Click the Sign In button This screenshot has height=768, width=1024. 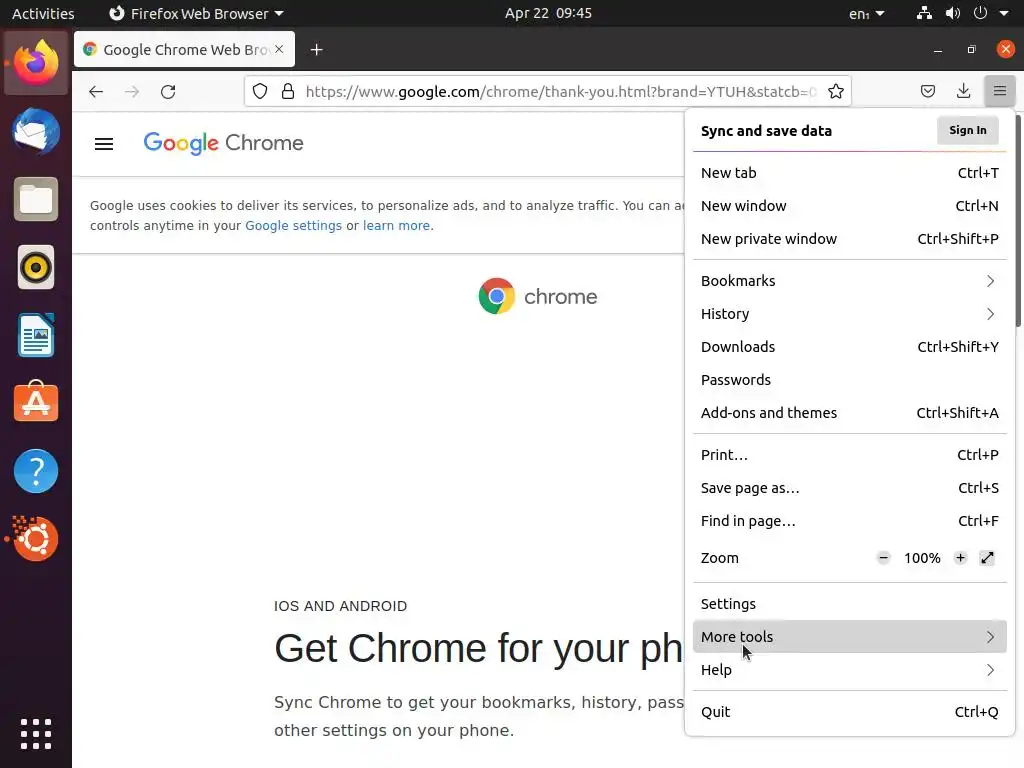point(968,130)
